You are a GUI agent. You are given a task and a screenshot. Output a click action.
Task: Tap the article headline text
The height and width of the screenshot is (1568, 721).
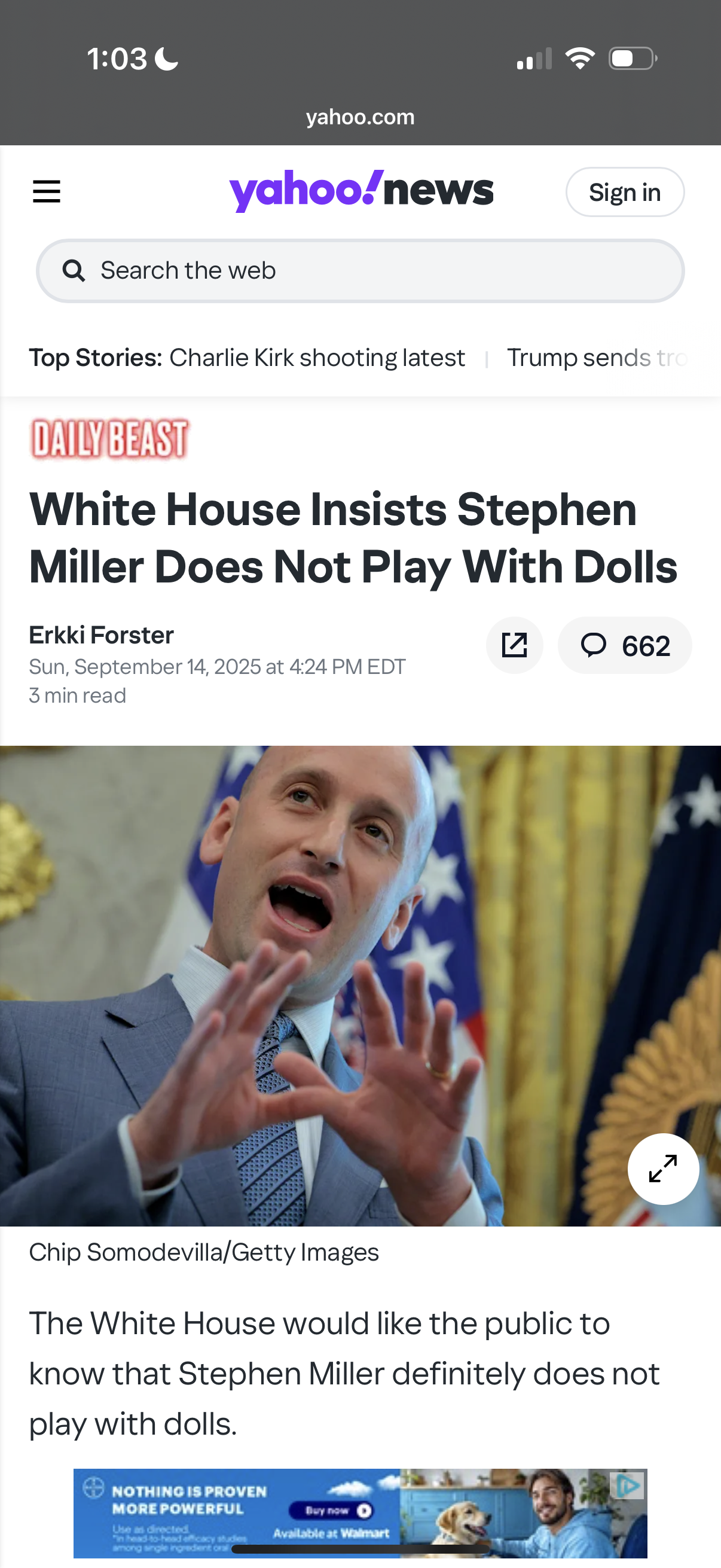pyautogui.click(x=353, y=538)
